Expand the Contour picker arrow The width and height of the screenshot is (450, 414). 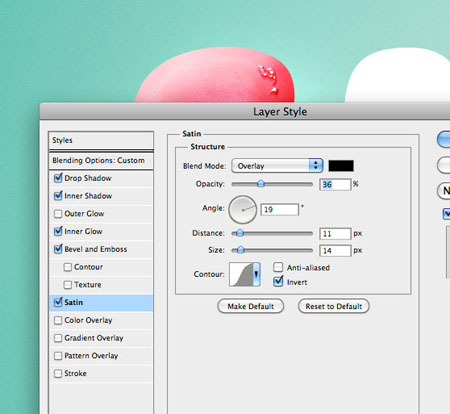point(256,274)
